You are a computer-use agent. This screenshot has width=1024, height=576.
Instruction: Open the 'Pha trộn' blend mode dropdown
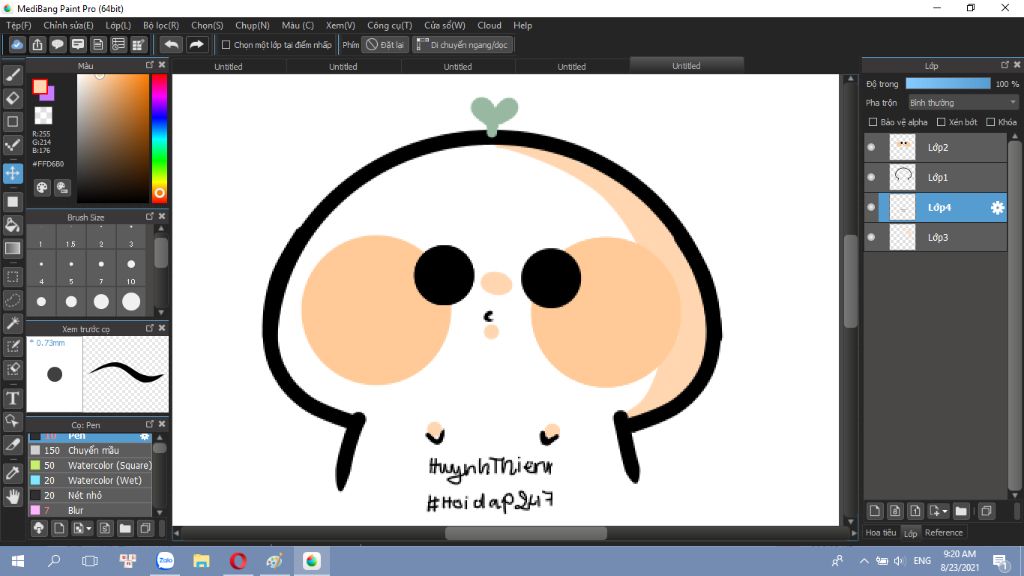coord(963,103)
